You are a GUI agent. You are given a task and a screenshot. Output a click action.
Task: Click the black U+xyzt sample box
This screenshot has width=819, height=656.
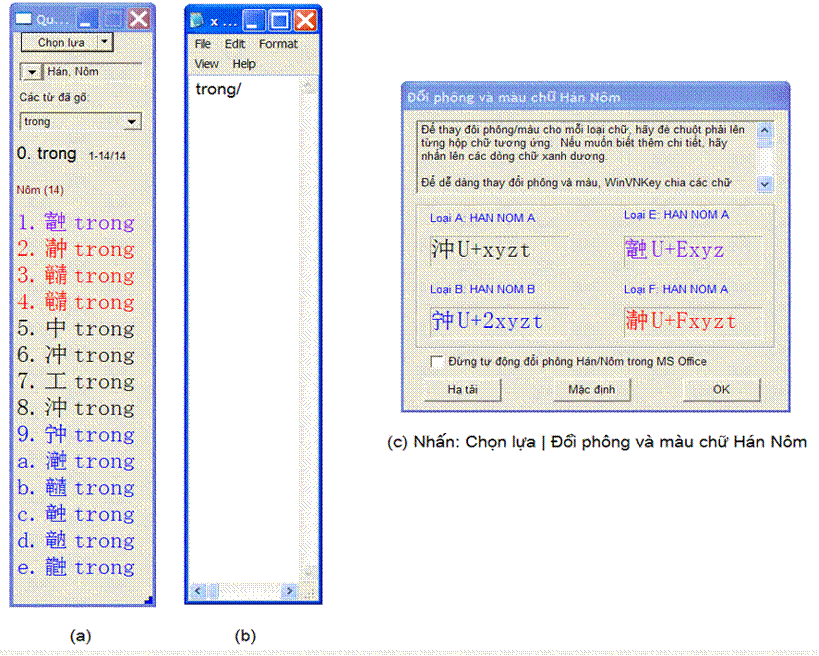[499, 250]
